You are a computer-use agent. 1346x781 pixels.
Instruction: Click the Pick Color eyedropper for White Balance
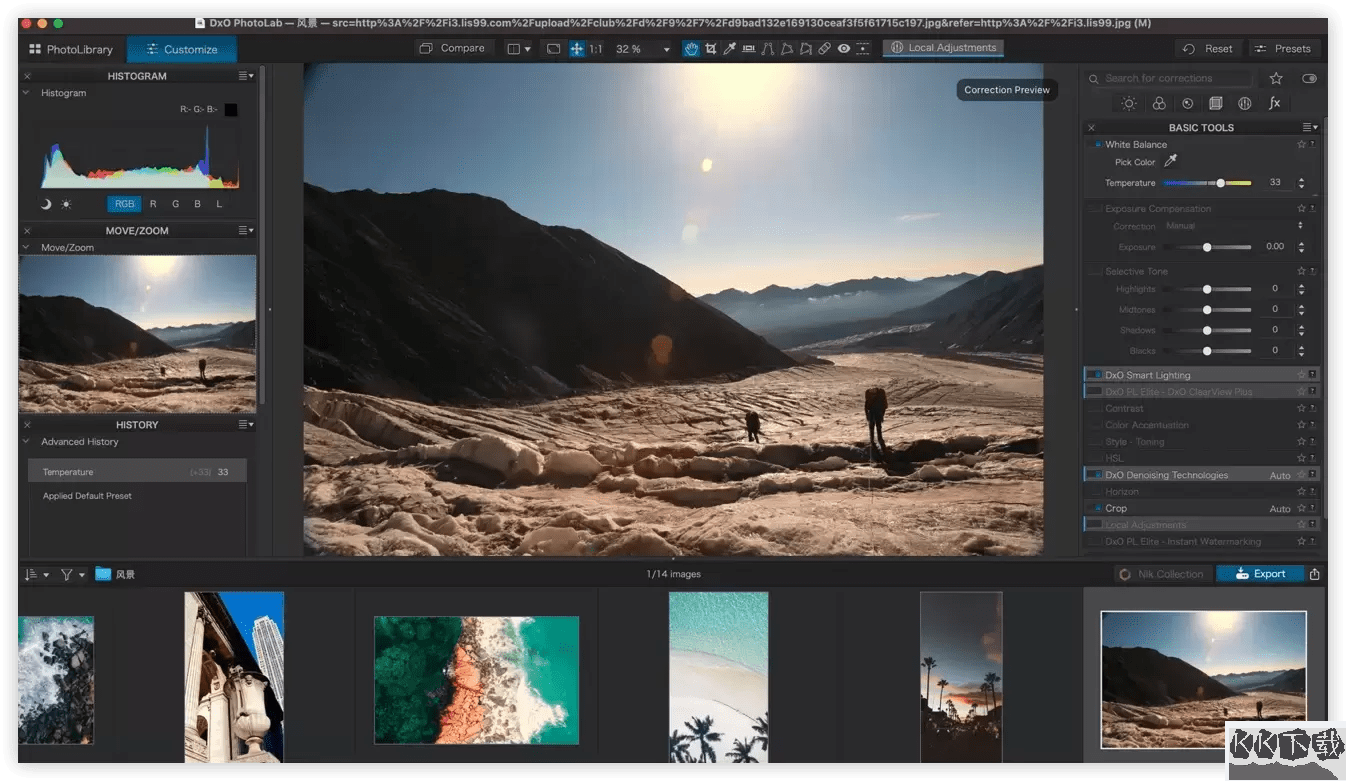pos(1171,162)
